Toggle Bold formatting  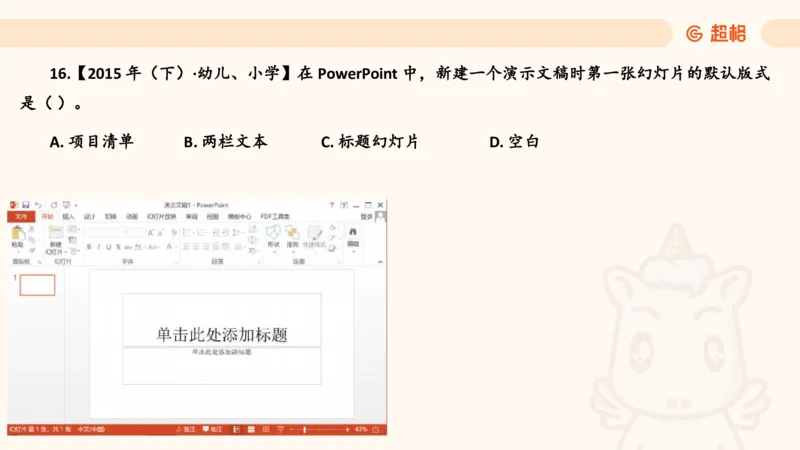pos(89,247)
